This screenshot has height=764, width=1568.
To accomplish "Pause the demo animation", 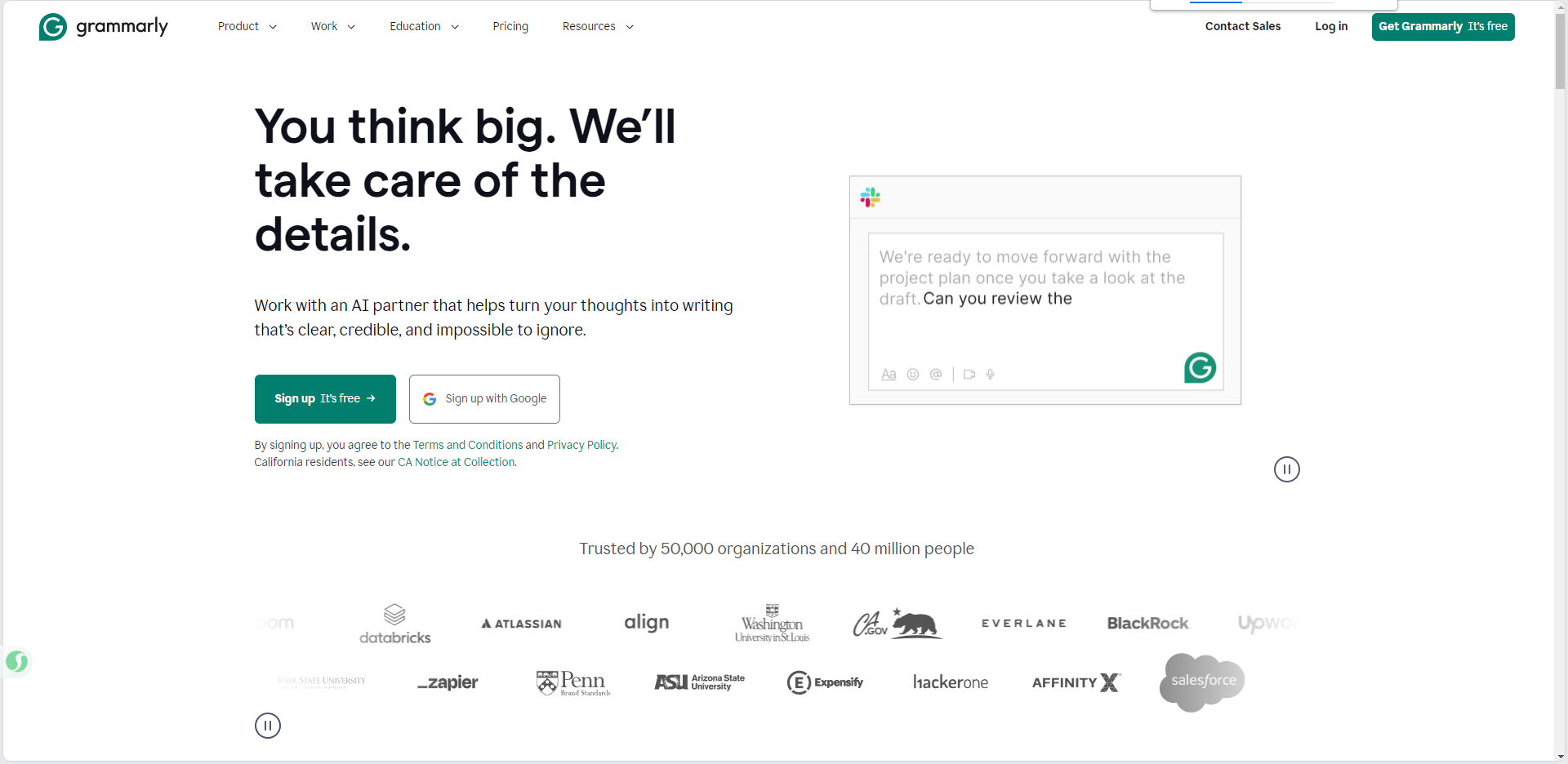I will [x=1286, y=469].
